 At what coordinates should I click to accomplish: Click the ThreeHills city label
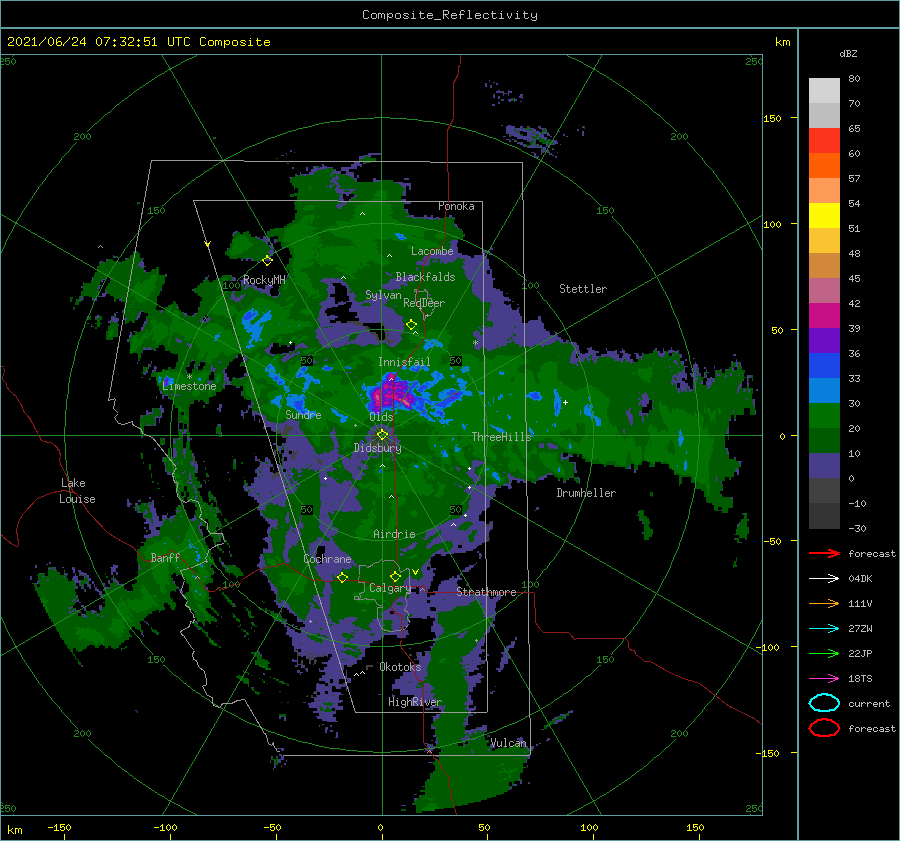pyautogui.click(x=502, y=437)
